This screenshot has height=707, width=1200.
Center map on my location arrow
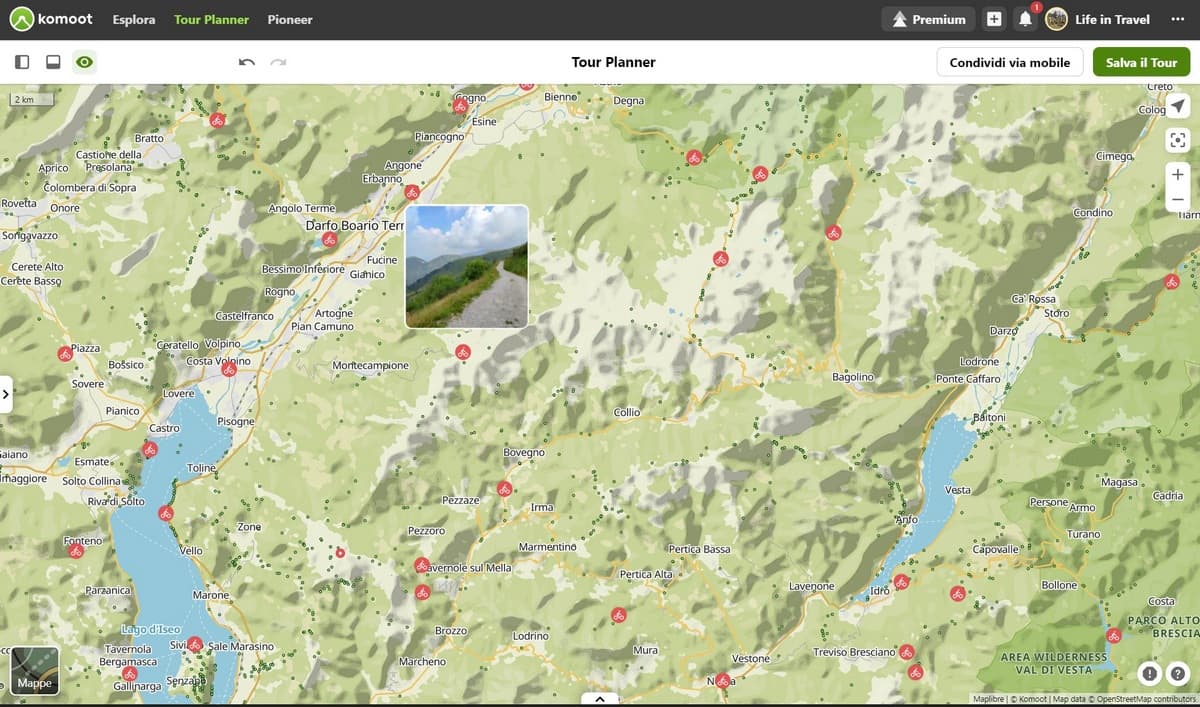(1178, 107)
